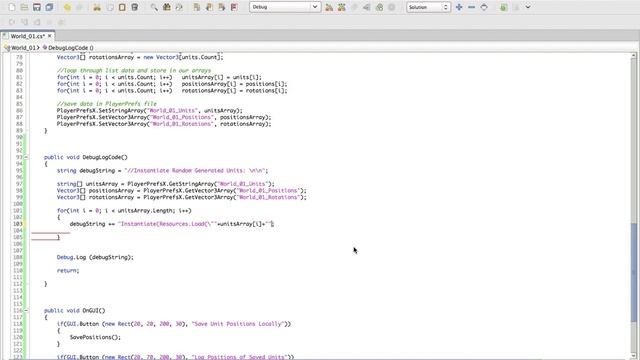Viewport: 640px width, 360px height.
Task: Click the "Vector3[] rotationsArray = new Vector3" line
Action: click(x=140, y=57)
